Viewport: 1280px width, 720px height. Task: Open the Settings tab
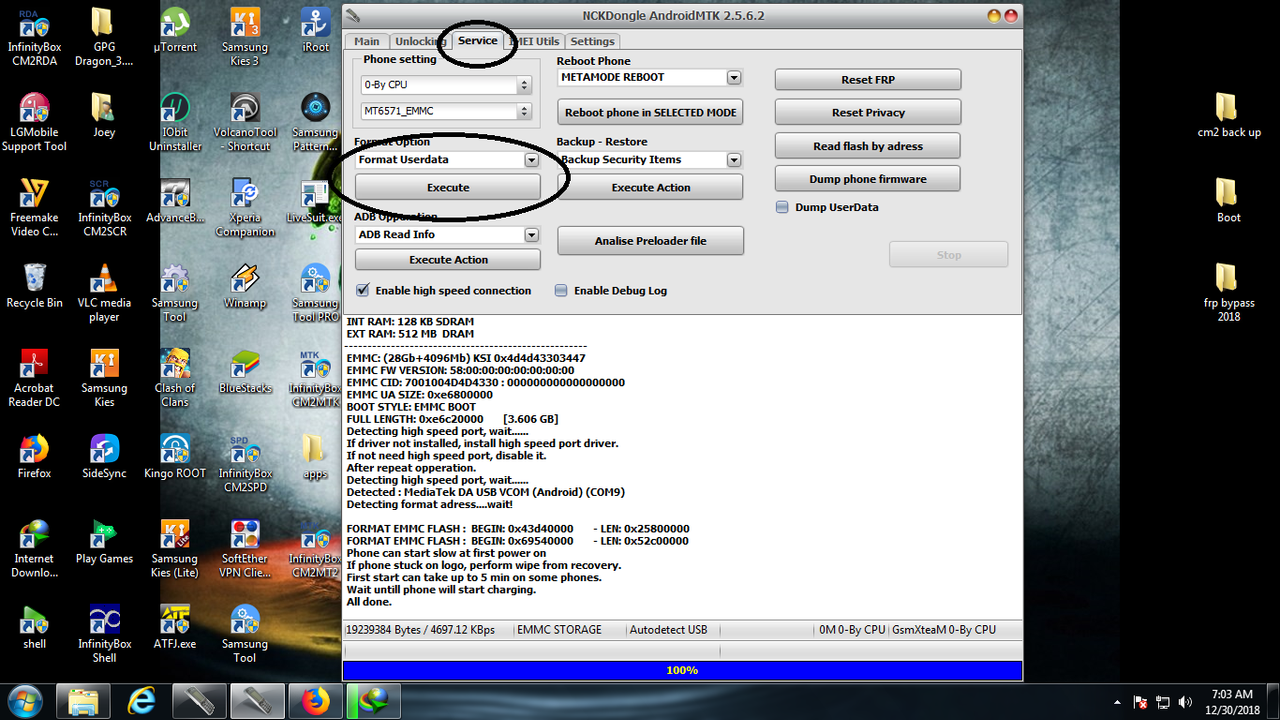click(592, 41)
